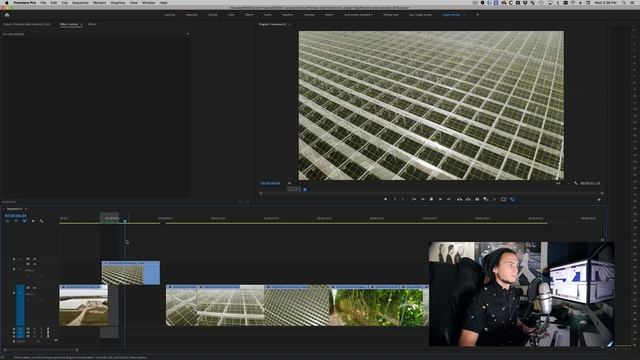Open the Program monitor settings wrench
This screenshot has width=640, height=360.
pos(576,183)
